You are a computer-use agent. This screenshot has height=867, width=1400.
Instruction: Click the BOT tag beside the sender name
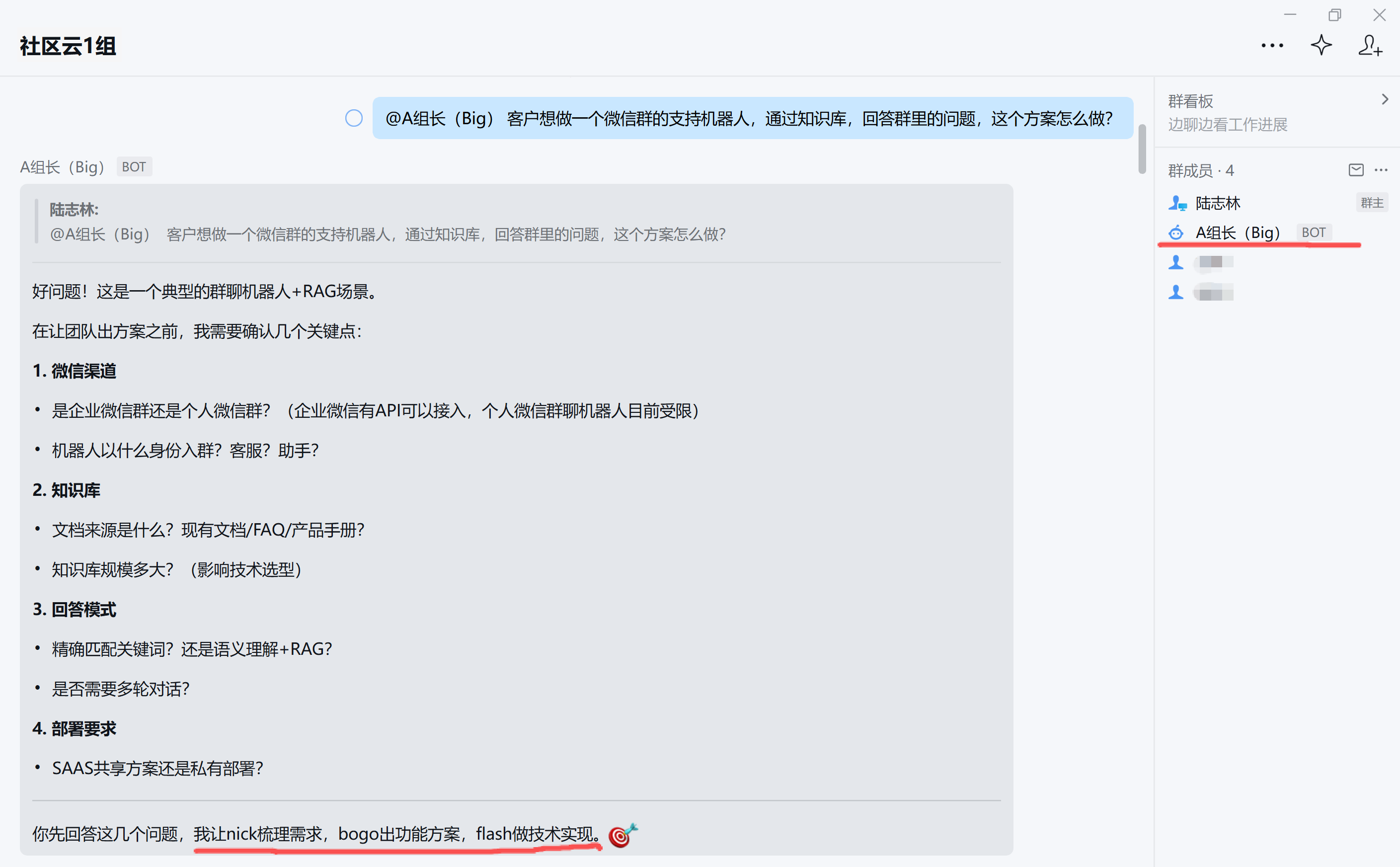pyautogui.click(x=134, y=167)
